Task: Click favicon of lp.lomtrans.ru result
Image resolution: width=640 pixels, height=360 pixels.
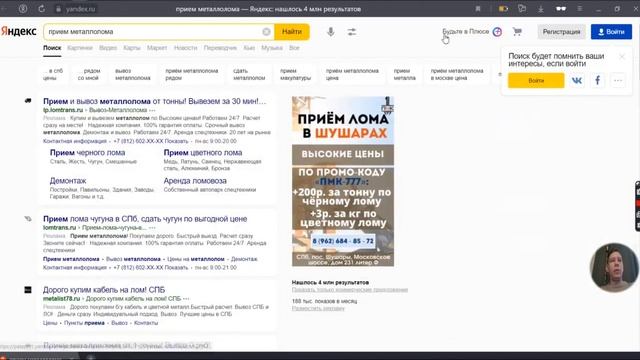Action: tap(28, 100)
